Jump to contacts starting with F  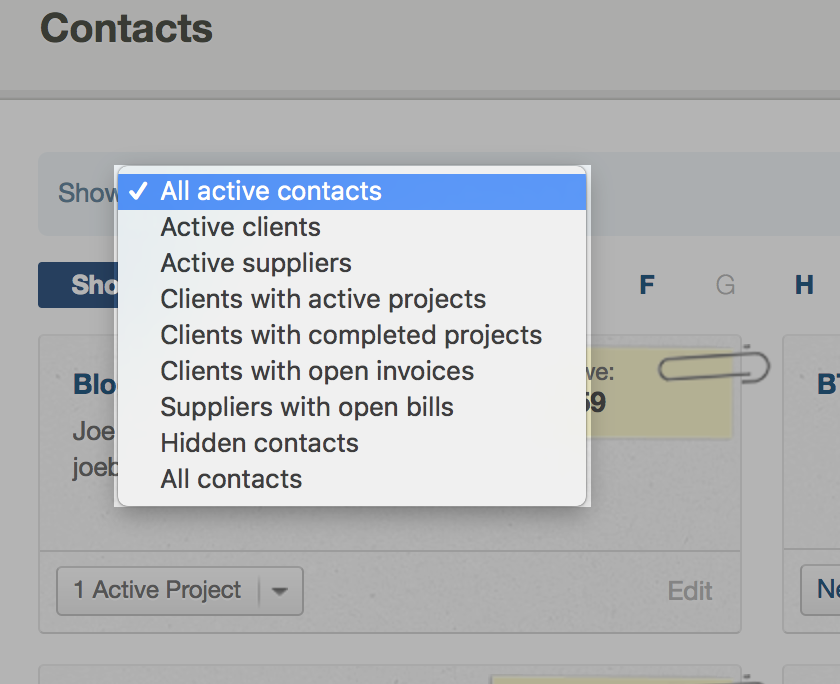pyautogui.click(x=646, y=285)
